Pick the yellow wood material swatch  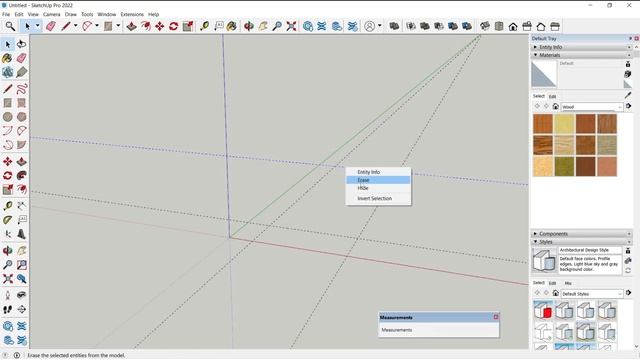point(564,124)
